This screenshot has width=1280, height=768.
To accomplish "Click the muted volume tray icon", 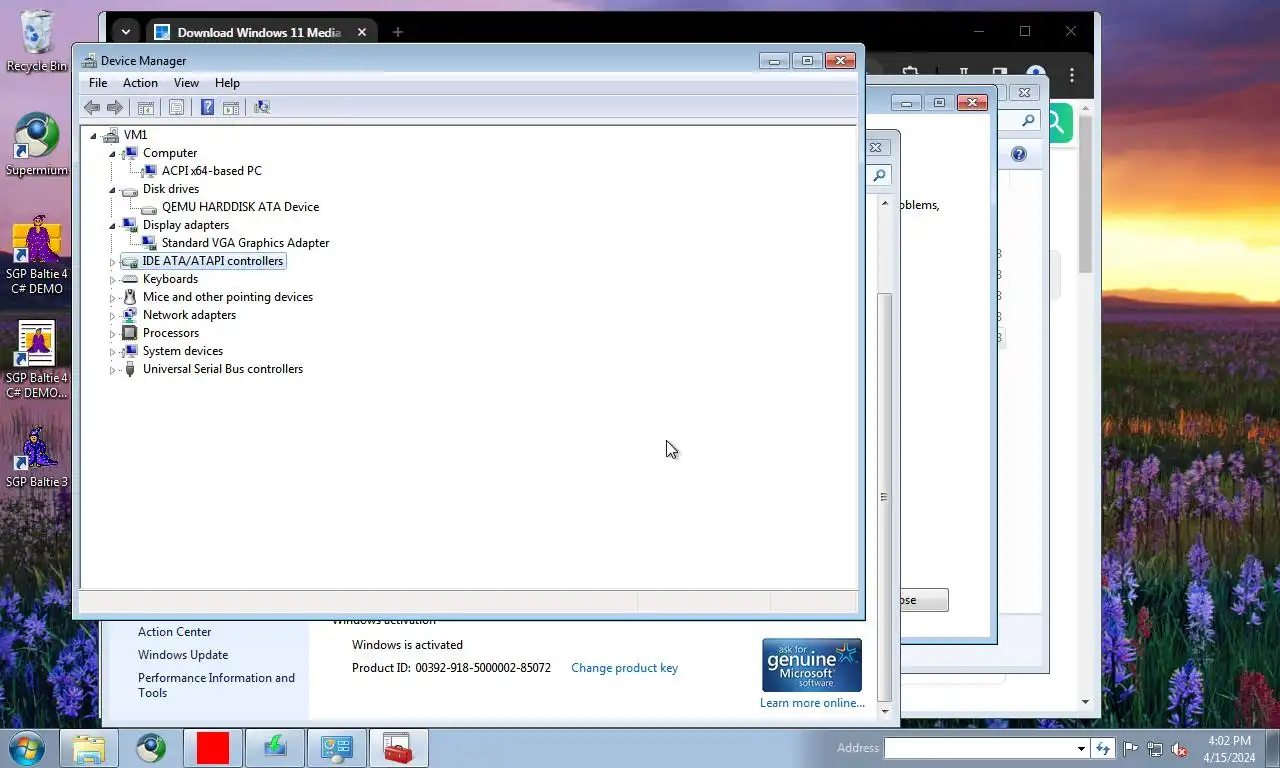I will click(x=1179, y=748).
